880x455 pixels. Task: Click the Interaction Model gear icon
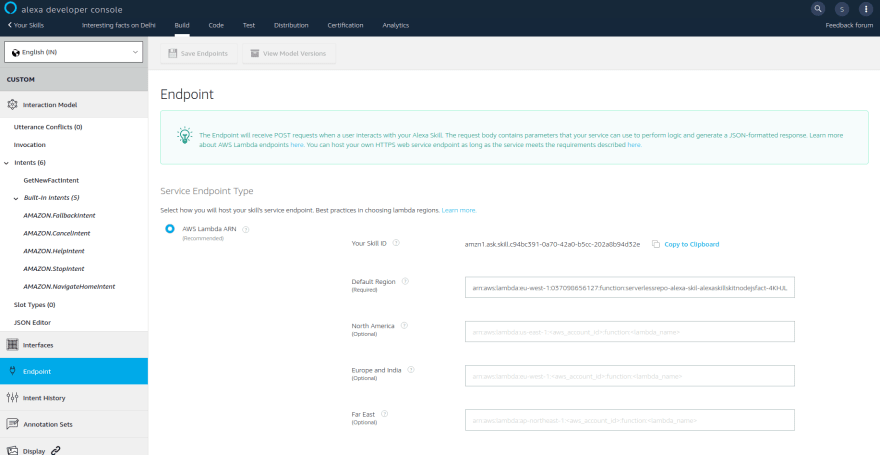[12, 104]
